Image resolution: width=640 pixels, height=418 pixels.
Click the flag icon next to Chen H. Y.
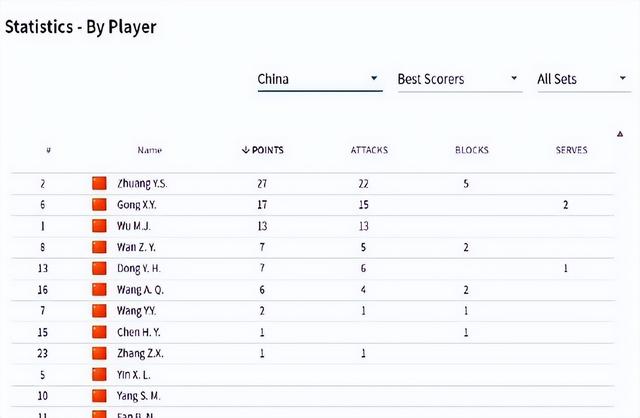(x=99, y=332)
